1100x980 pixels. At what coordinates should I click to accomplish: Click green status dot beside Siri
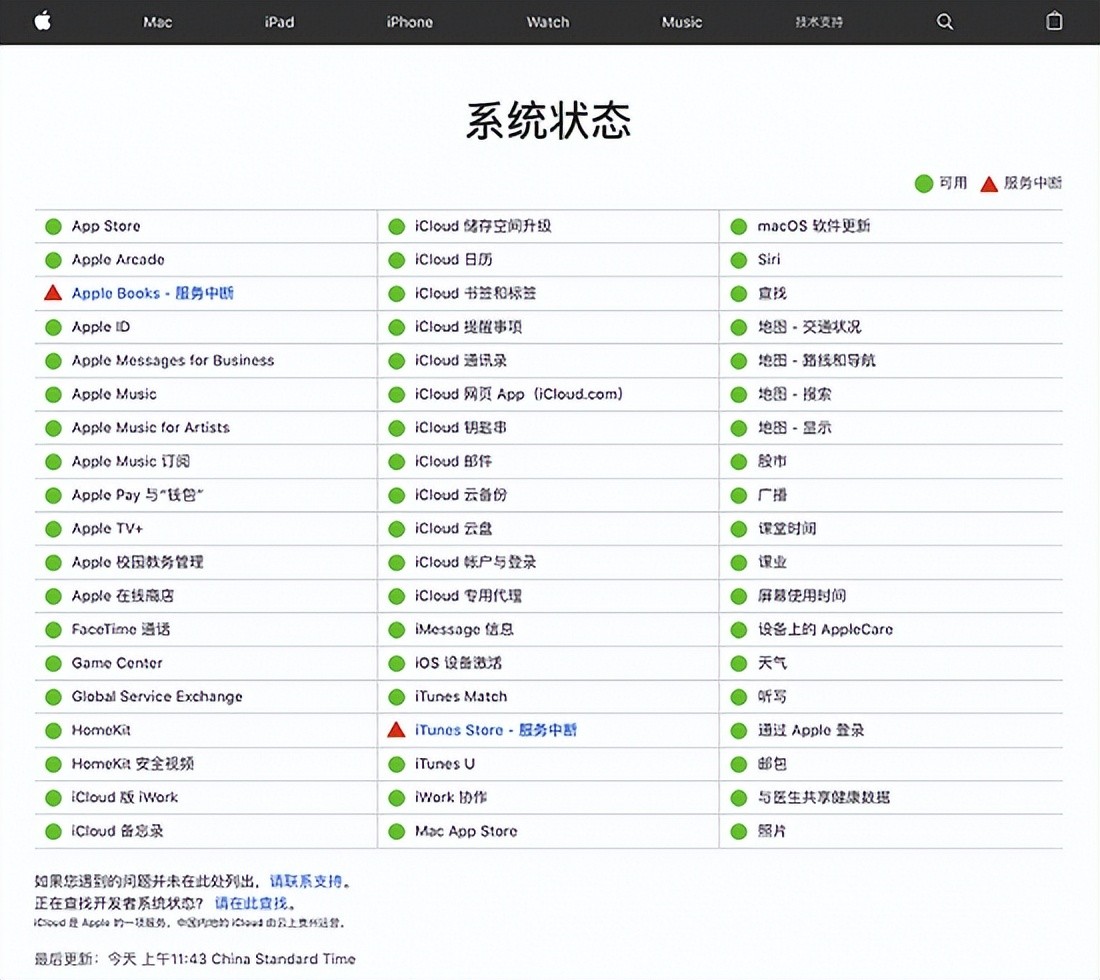pyautogui.click(x=739, y=260)
